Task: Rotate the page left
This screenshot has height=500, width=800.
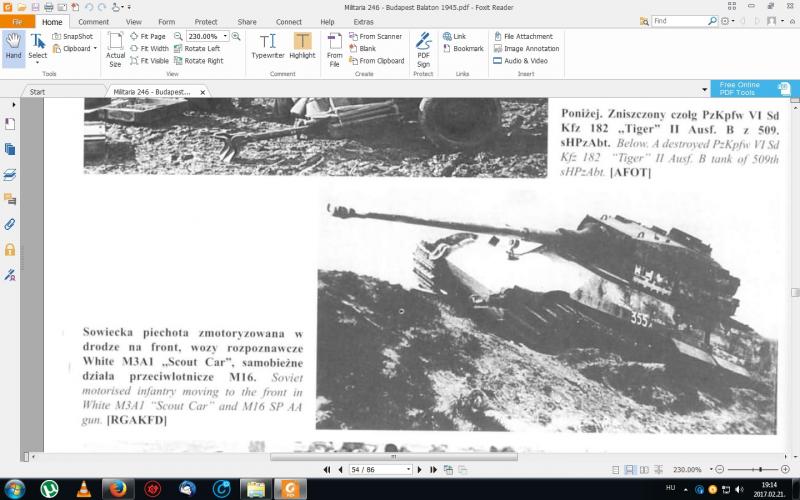Action: click(201, 48)
